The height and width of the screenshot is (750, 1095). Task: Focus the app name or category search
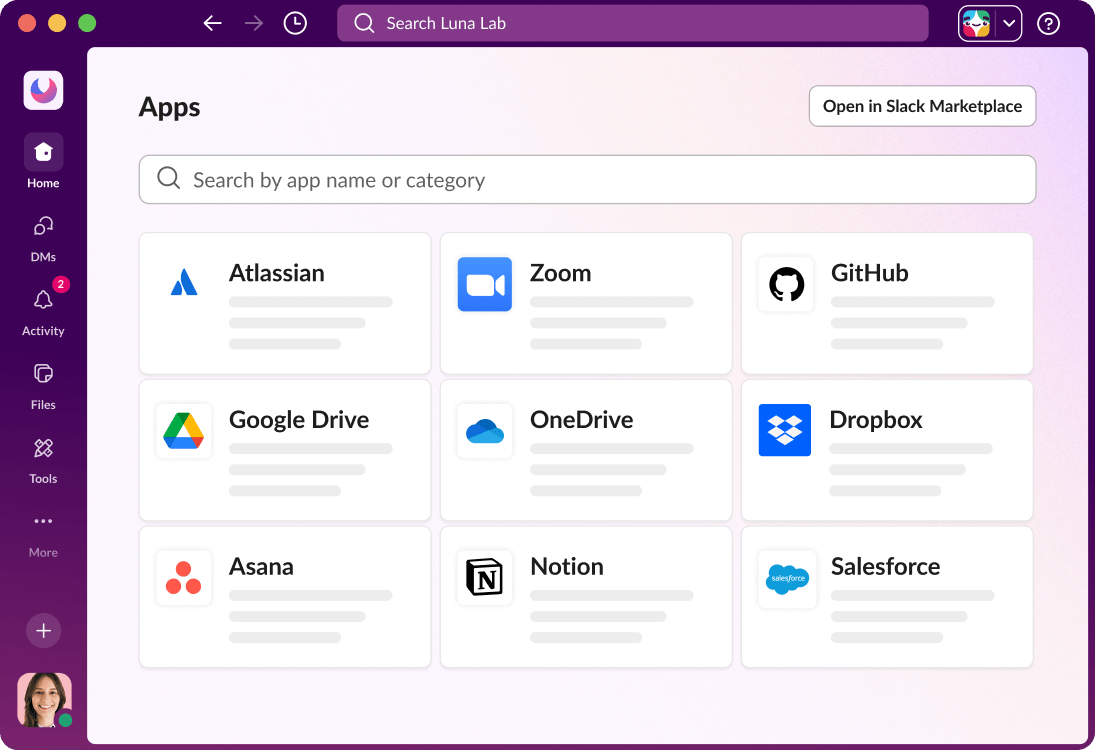pos(587,180)
